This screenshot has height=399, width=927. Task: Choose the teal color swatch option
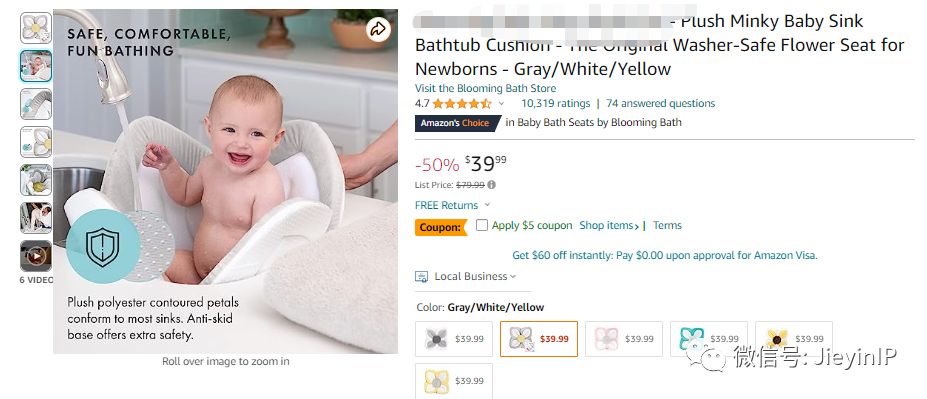(709, 339)
